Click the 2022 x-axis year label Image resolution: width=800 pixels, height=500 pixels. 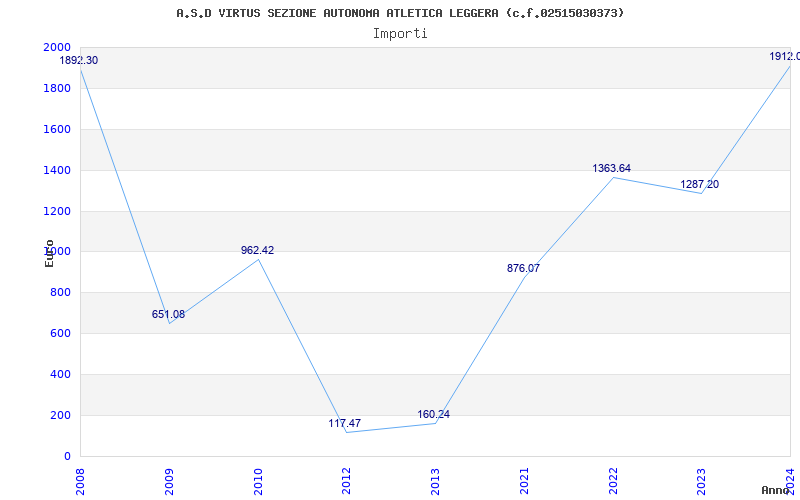(x=613, y=482)
